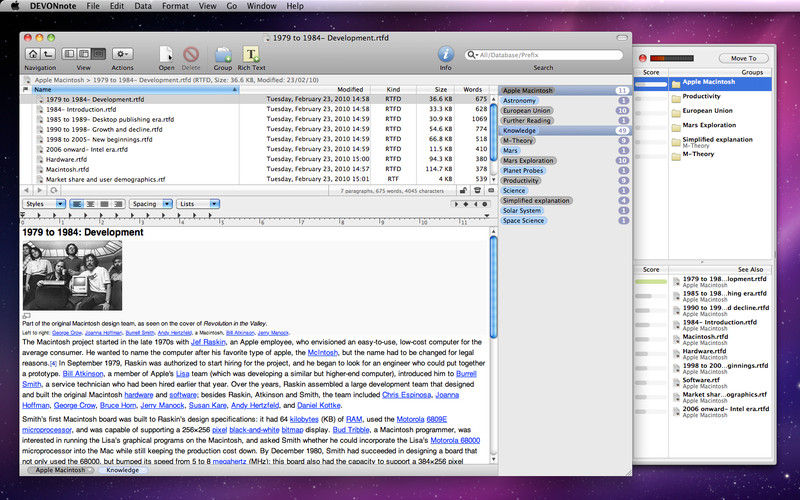The height and width of the screenshot is (500, 800).
Task: Click red classify icon in side window
Action: tap(642, 58)
